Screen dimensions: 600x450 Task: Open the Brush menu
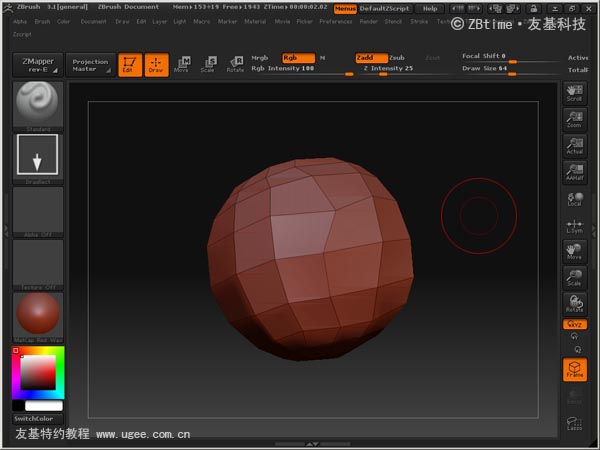[42, 21]
